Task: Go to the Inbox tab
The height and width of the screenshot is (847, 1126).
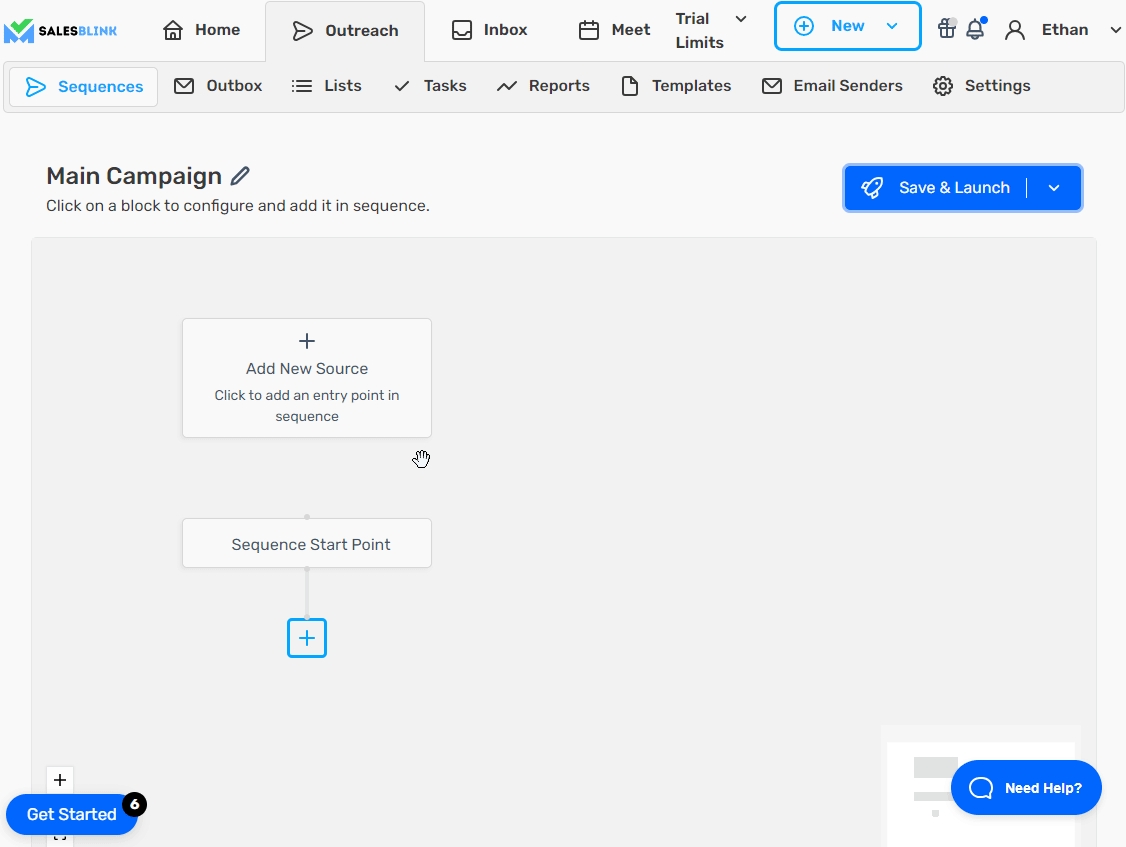Action: coord(489,30)
